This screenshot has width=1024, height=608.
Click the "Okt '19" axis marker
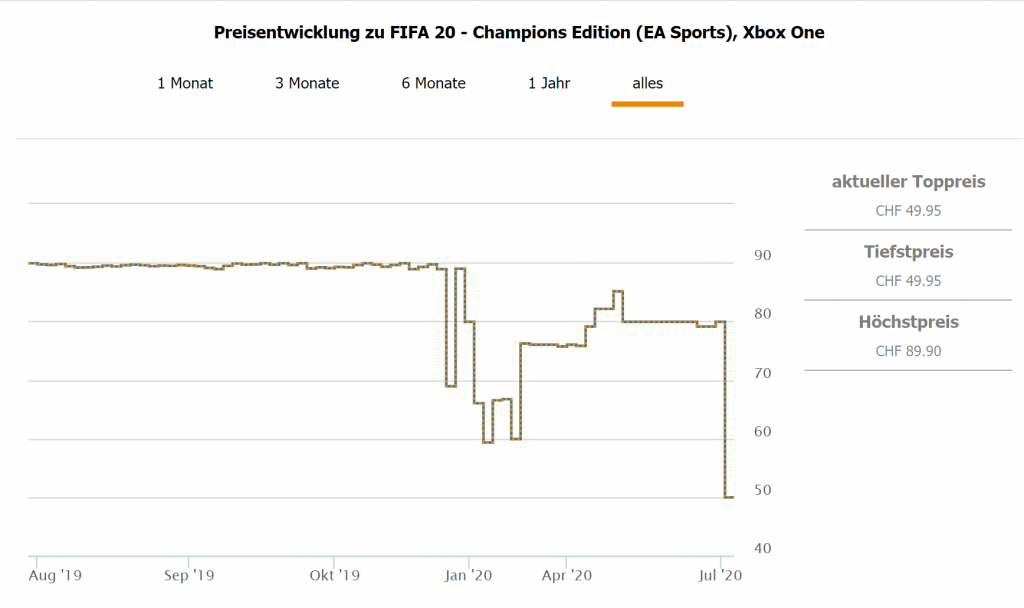coord(334,576)
